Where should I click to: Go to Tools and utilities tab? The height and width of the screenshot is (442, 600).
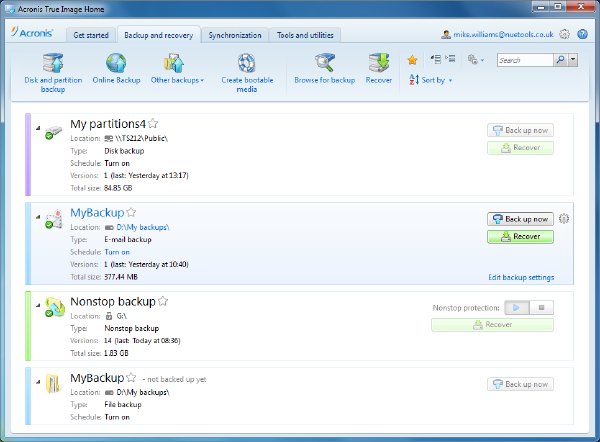coord(305,35)
